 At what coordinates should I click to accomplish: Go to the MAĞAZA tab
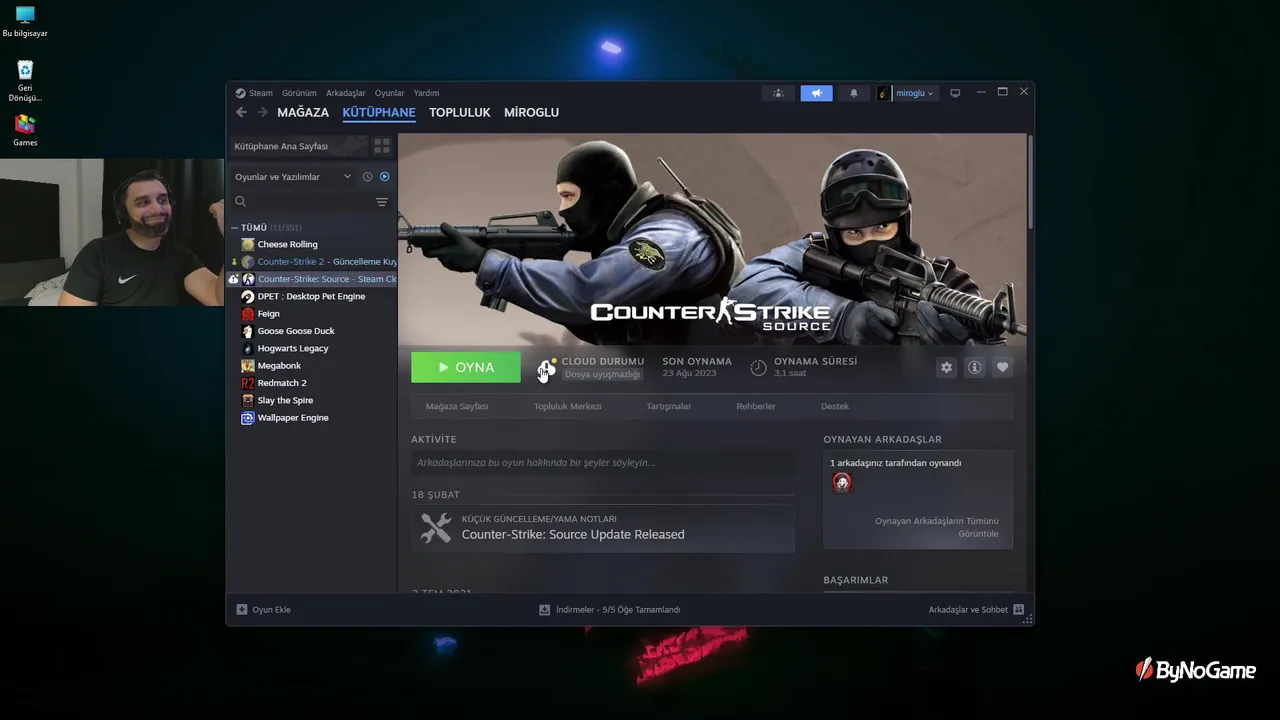click(x=303, y=113)
